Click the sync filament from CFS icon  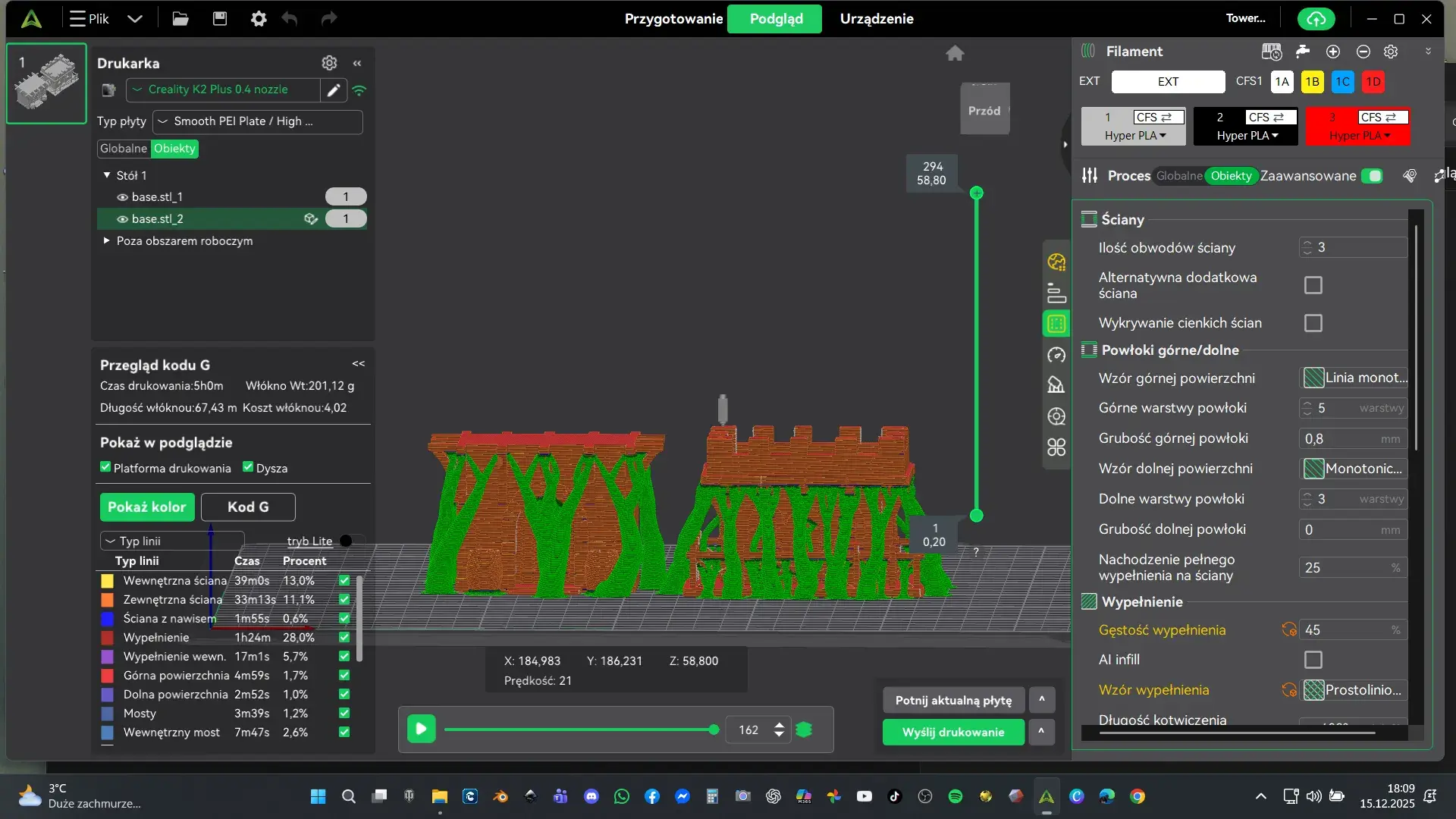pos(1271,52)
